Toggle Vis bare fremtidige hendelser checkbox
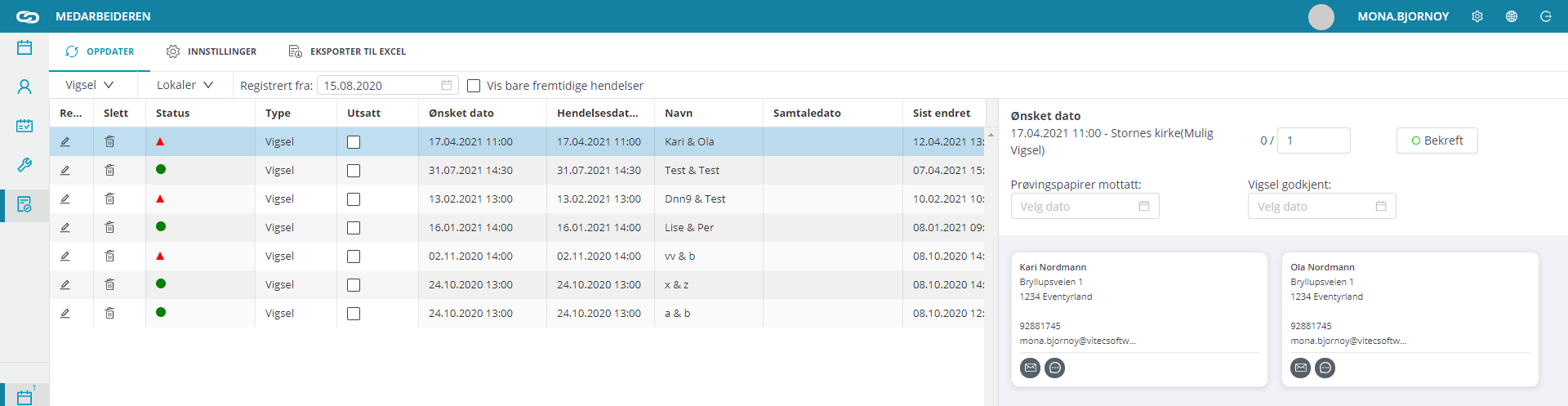This screenshot has width=1568, height=406. [x=474, y=86]
